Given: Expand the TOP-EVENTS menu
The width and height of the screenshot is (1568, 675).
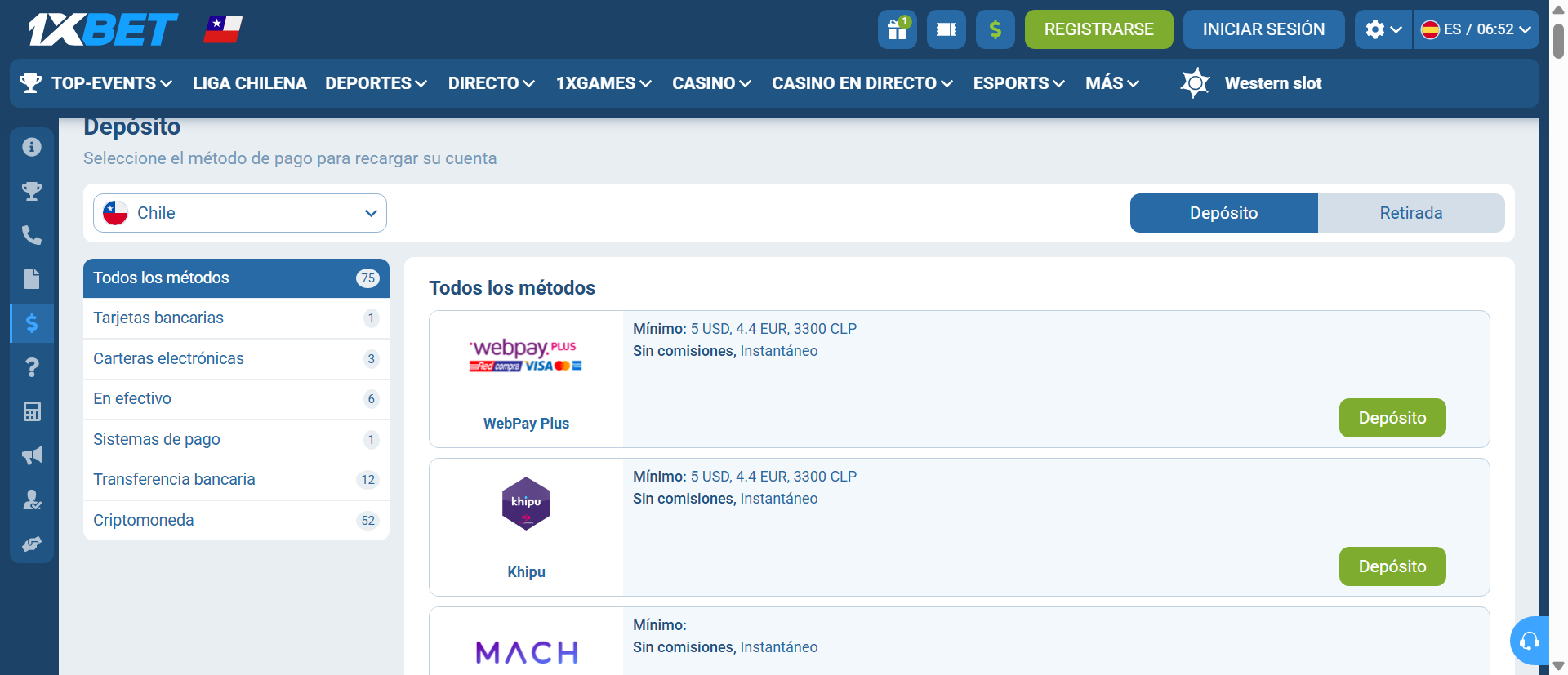Looking at the screenshot, I should [111, 83].
